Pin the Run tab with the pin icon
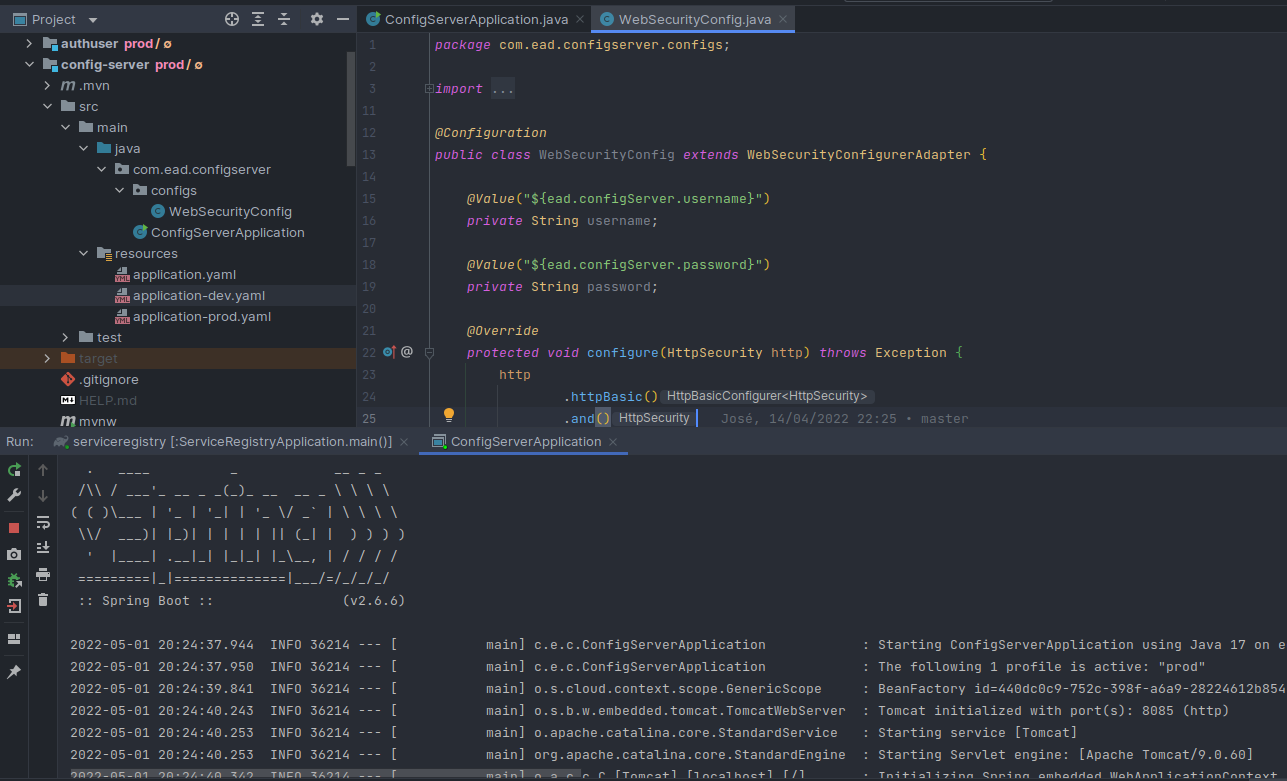Viewport: 1287px width, 781px height. point(14,673)
